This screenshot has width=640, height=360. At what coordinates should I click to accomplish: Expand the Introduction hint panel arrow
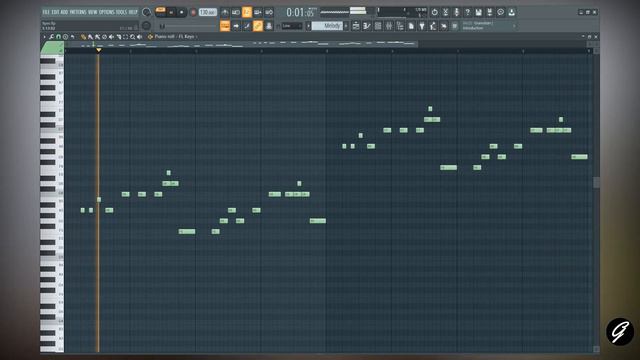514,26
